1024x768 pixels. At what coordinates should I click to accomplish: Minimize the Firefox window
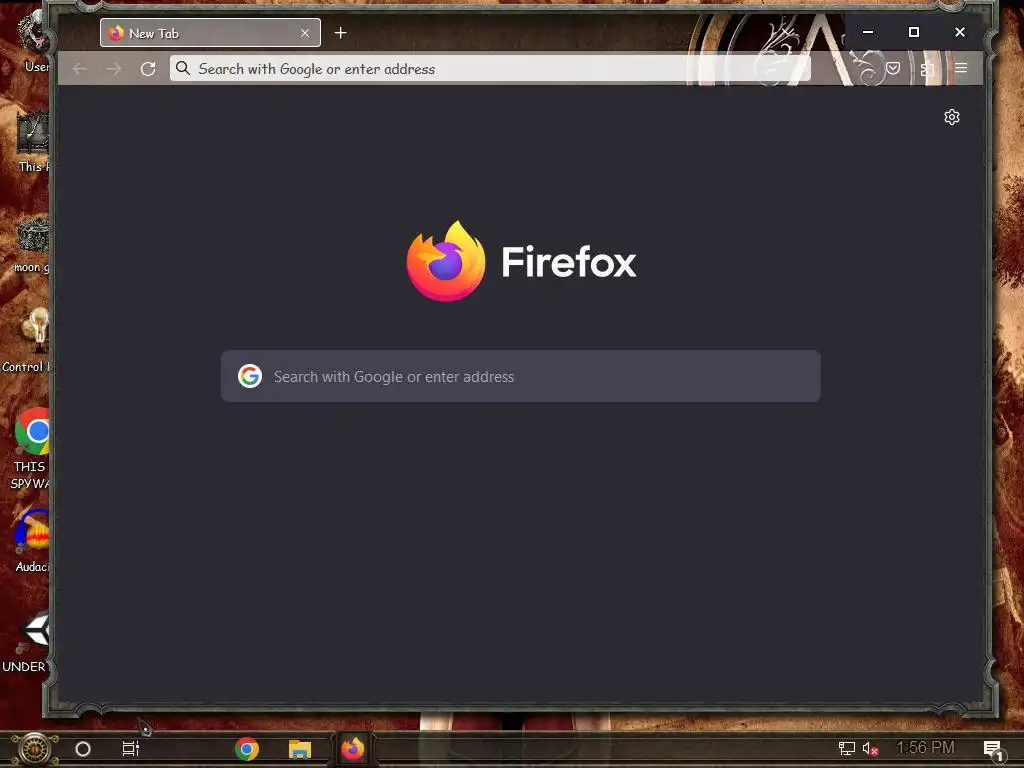(868, 32)
